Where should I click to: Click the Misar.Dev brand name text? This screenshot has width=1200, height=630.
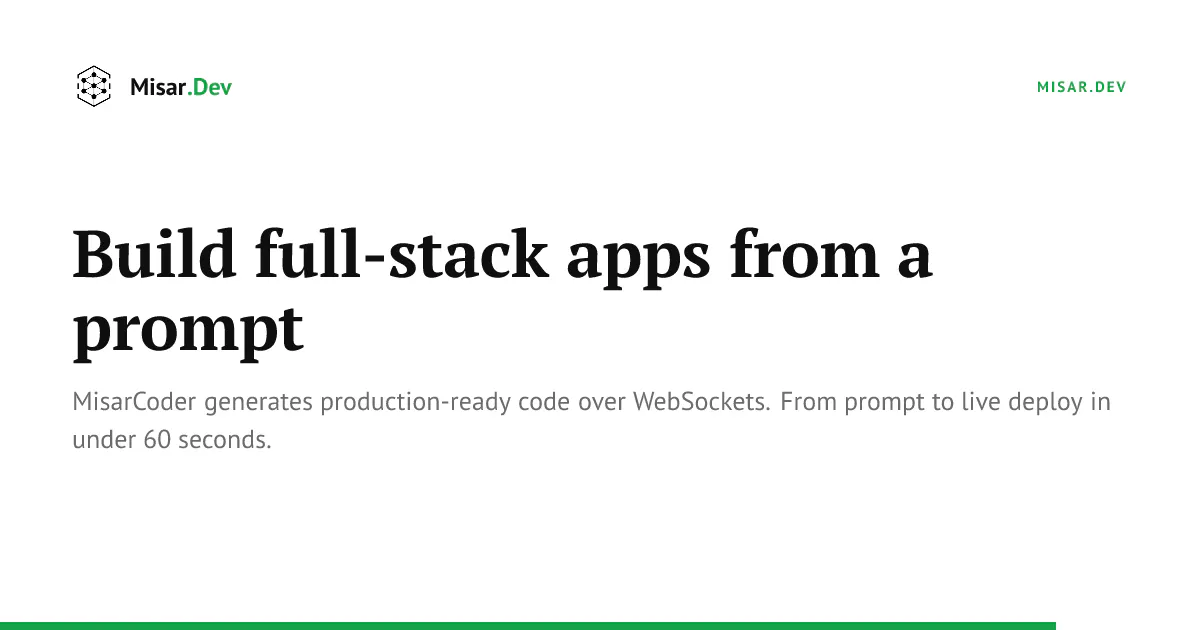(181, 87)
